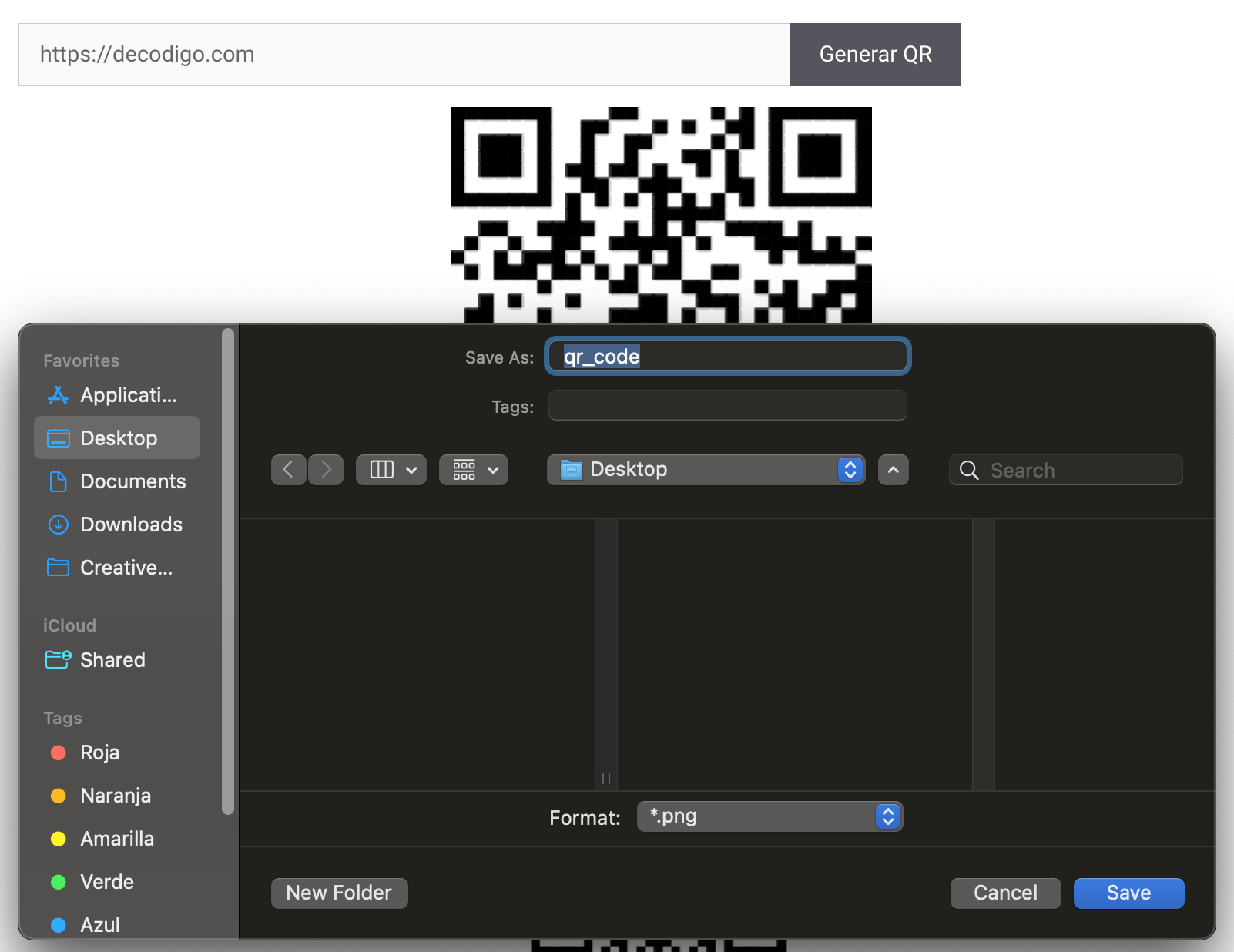Image resolution: width=1234 pixels, height=952 pixels.
Task: Select the Roja red tag
Action: pos(99,753)
